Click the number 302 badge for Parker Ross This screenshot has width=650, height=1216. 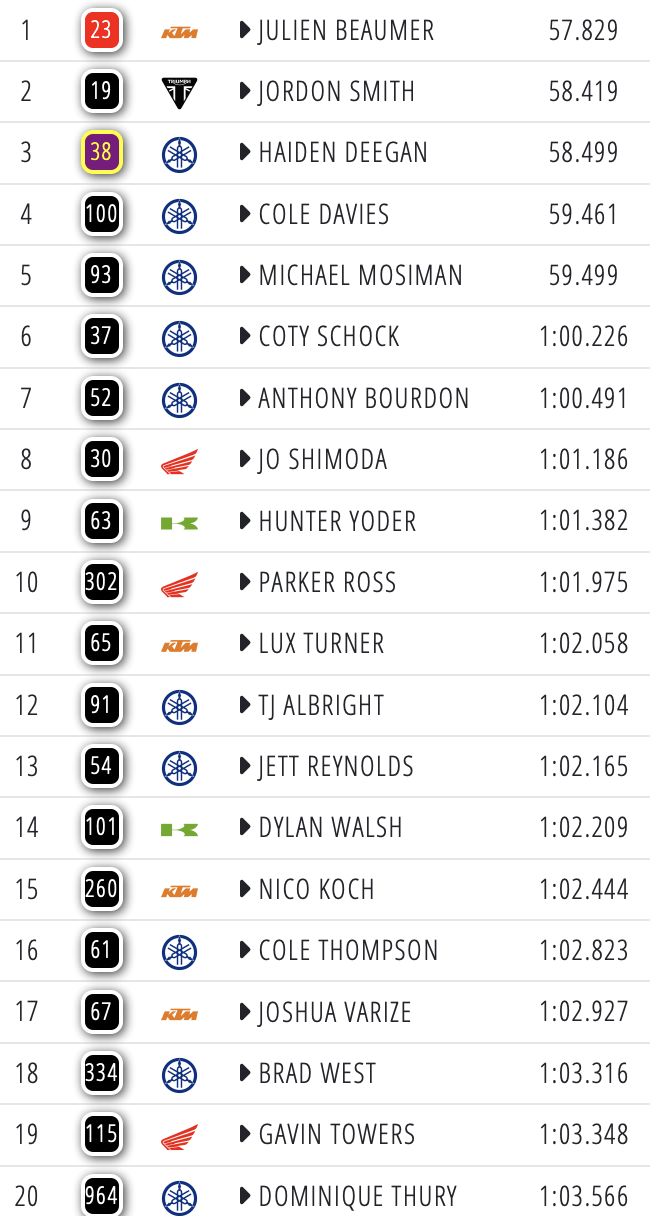101,582
